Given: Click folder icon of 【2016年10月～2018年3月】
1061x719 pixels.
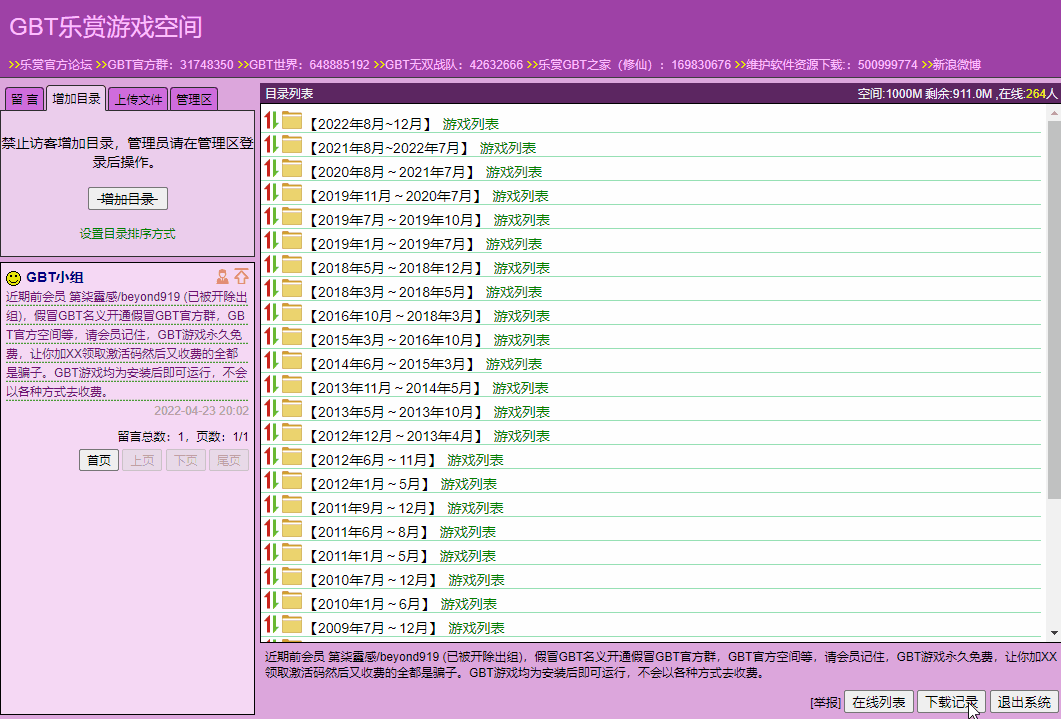Looking at the screenshot, I should click(292, 312).
